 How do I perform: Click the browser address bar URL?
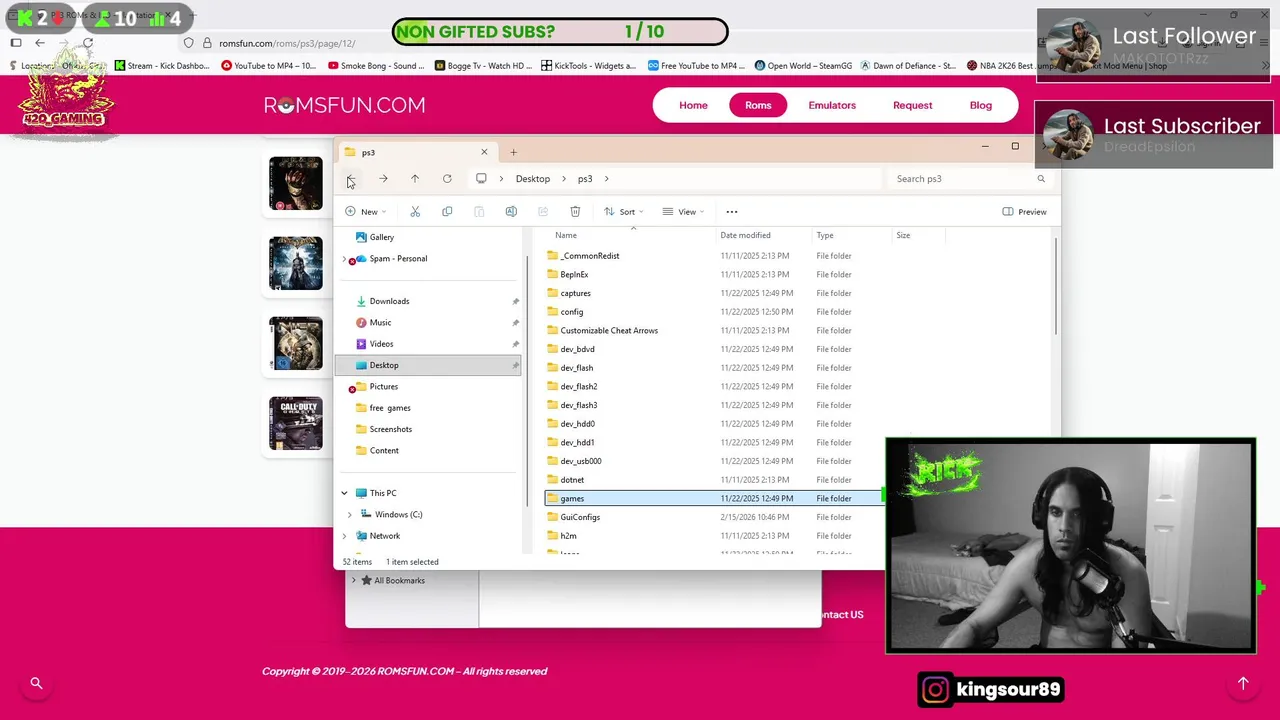(287, 43)
